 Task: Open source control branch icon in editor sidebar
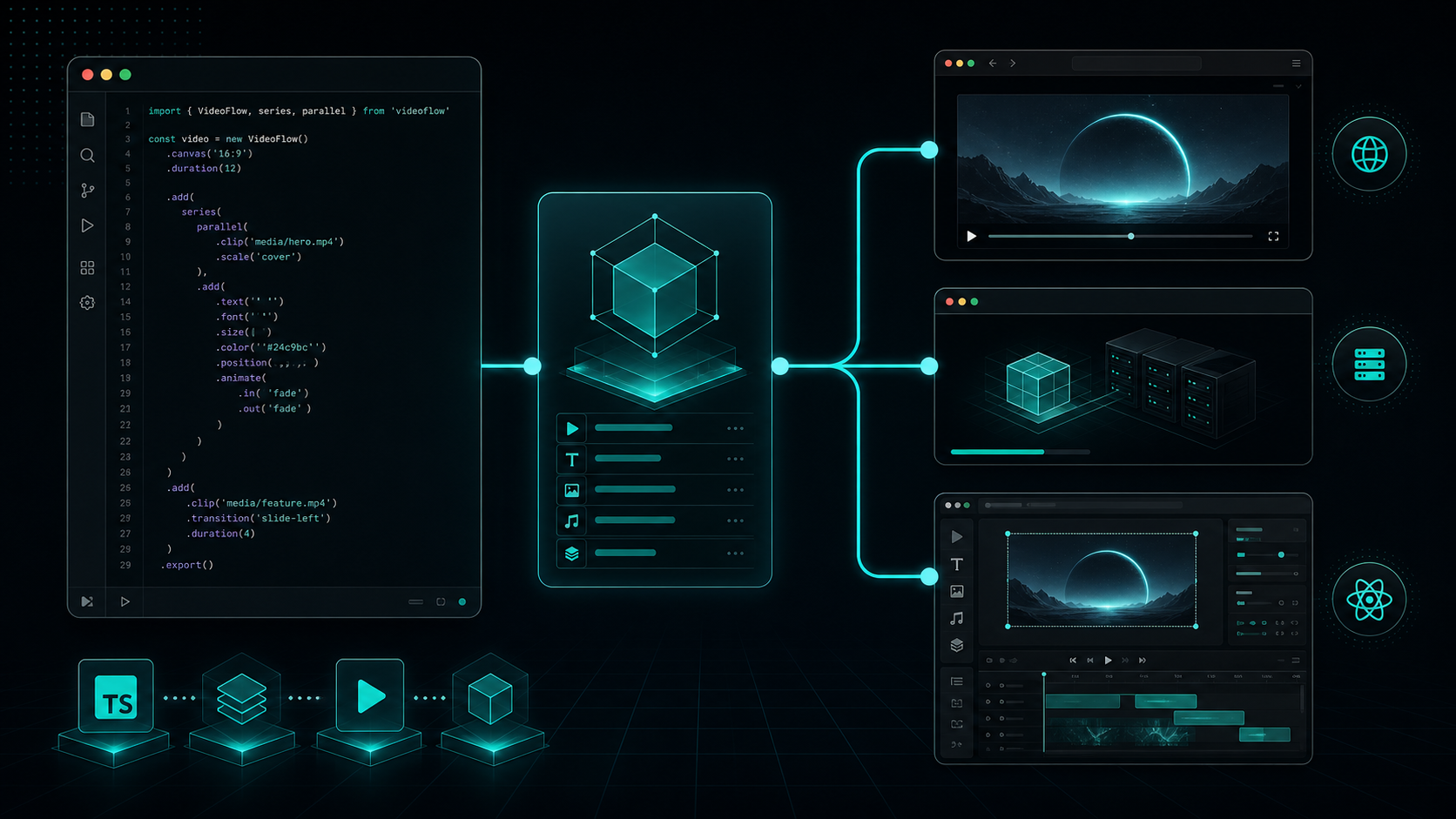(87, 190)
